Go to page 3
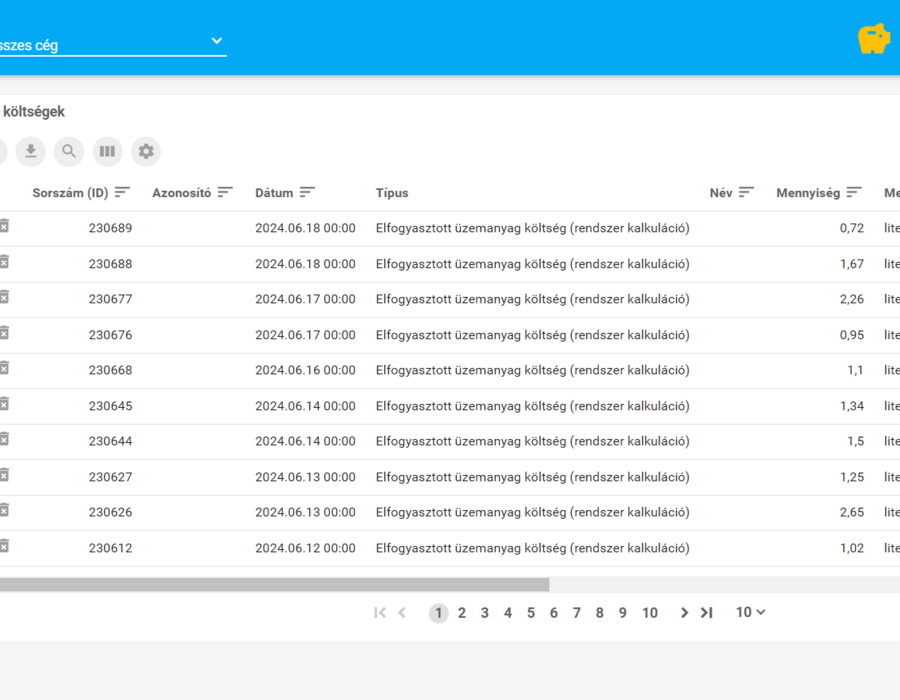Screen dimensions: 900x700 484,613
